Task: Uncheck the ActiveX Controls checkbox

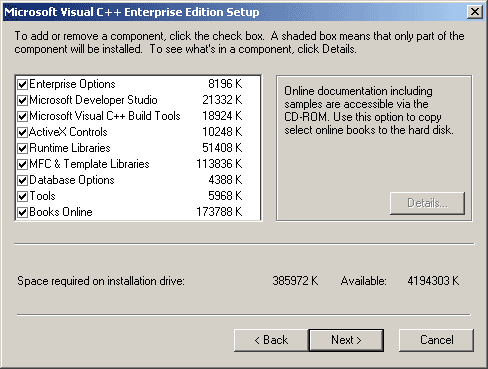Action: [x=22, y=132]
